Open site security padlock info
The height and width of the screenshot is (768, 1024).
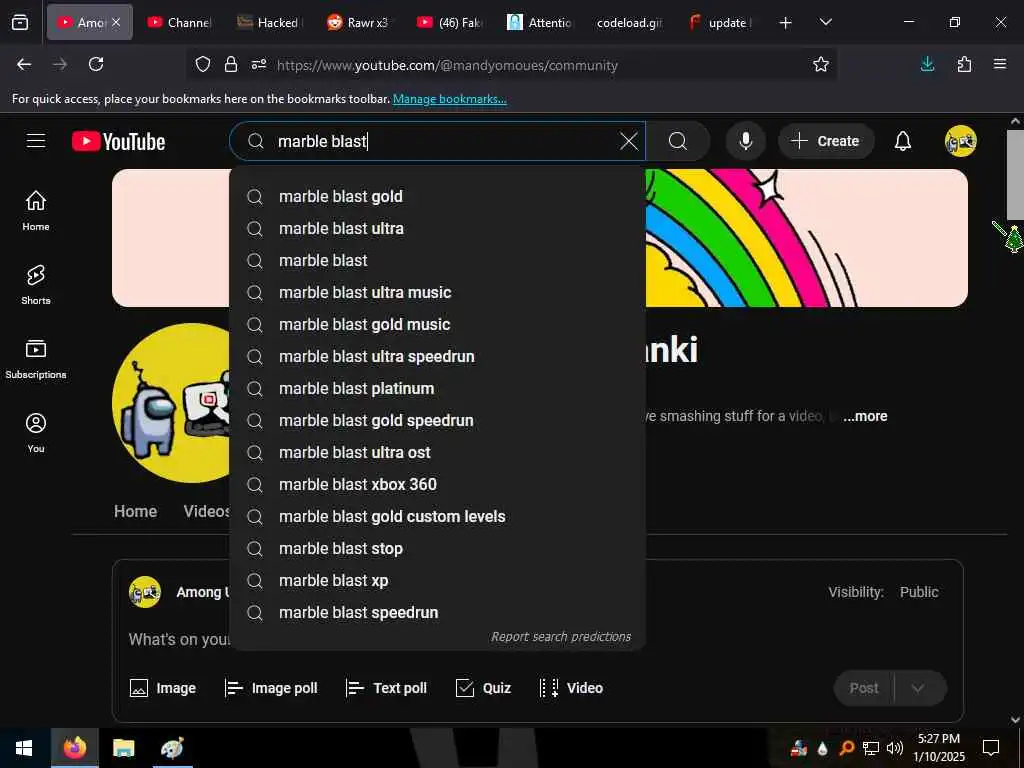pyautogui.click(x=231, y=65)
